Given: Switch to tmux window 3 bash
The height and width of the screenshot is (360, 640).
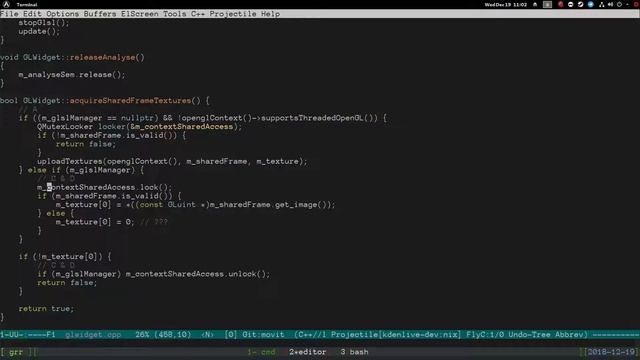Looking at the screenshot, I should [x=354, y=352].
